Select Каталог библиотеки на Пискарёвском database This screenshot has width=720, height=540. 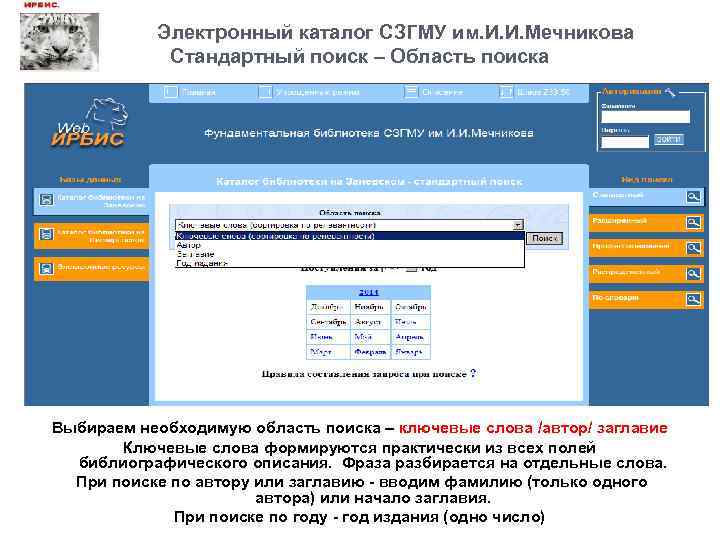[x=91, y=236]
